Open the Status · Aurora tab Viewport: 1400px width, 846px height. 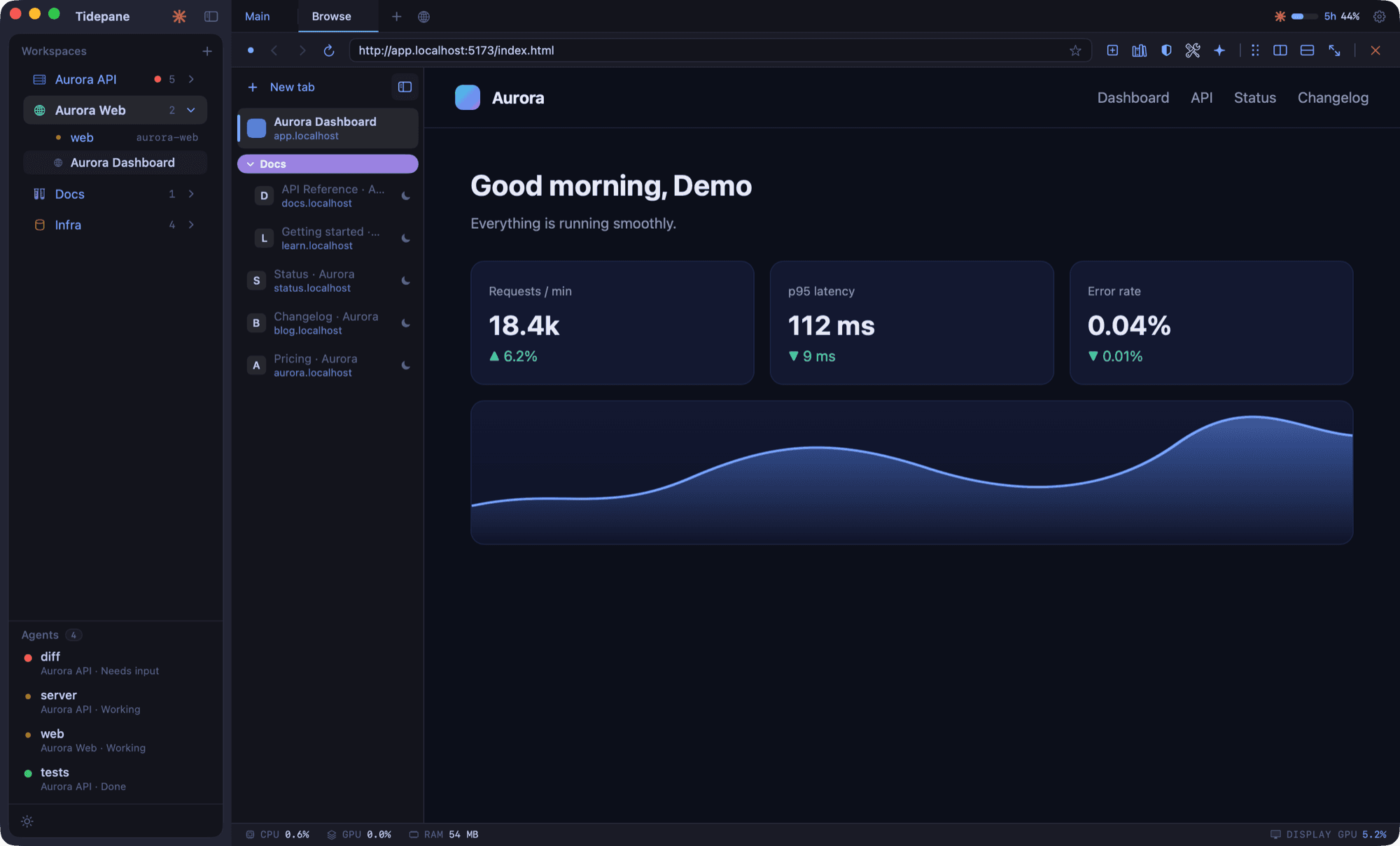coord(328,281)
